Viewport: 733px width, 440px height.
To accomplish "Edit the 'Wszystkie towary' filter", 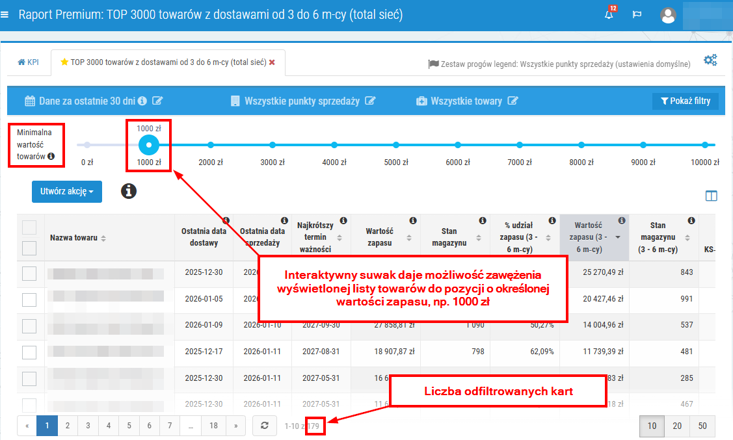I will click(513, 101).
